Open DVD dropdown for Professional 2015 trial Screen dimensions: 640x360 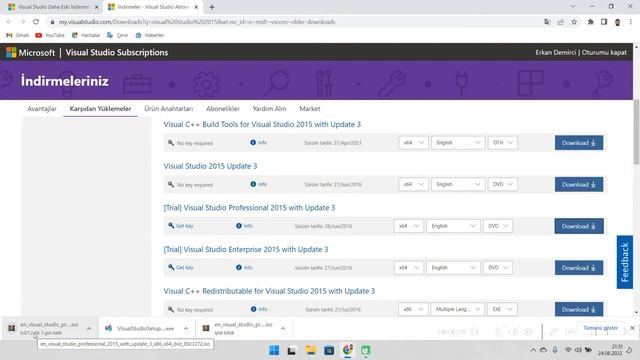tap(498, 226)
